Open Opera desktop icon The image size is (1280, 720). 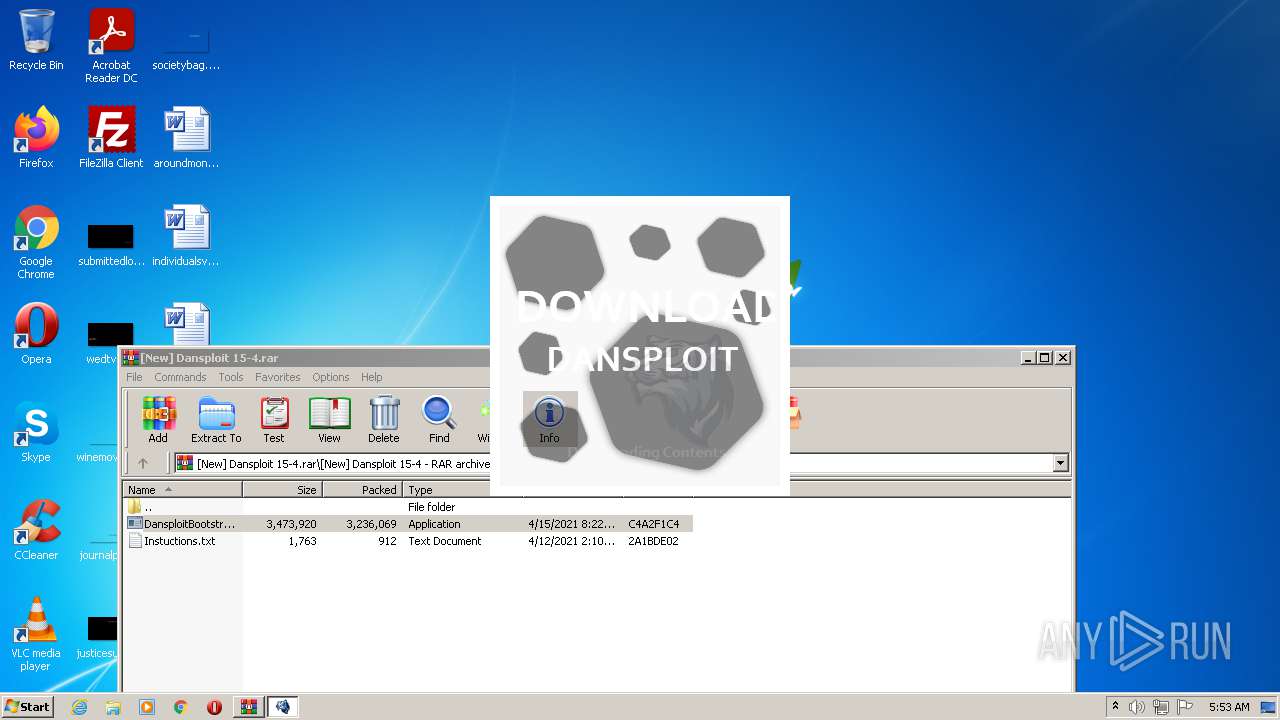[x=36, y=334]
